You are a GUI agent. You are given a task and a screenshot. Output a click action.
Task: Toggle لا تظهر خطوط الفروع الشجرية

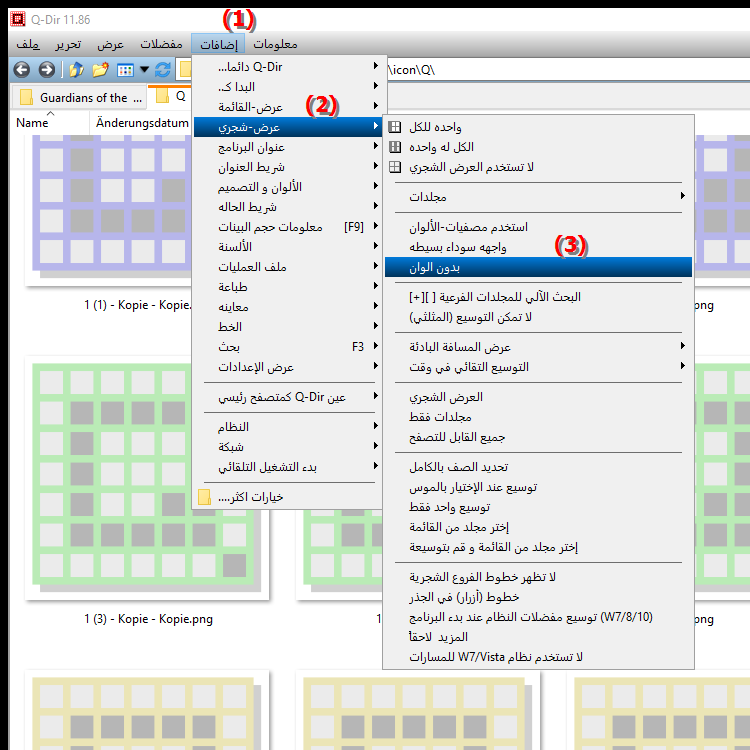click(539, 577)
